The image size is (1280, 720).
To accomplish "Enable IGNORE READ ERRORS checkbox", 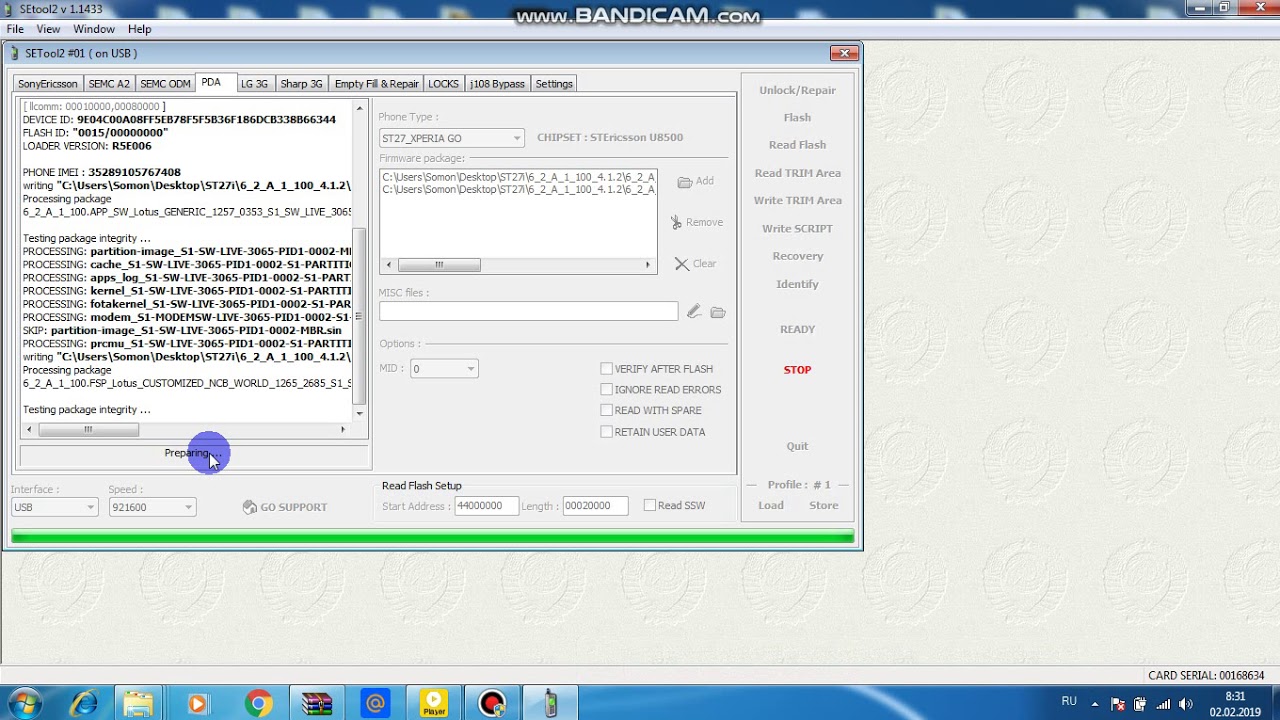I will [x=606, y=390].
